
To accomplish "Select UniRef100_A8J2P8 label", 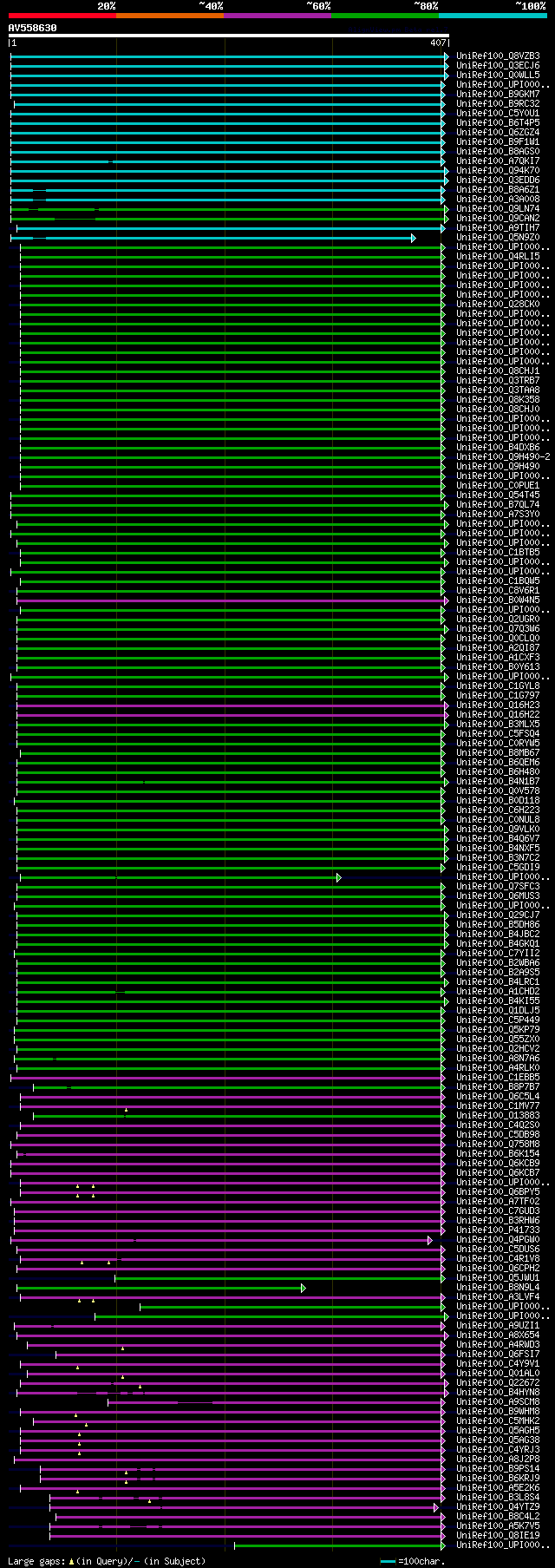I will [498, 1460].
